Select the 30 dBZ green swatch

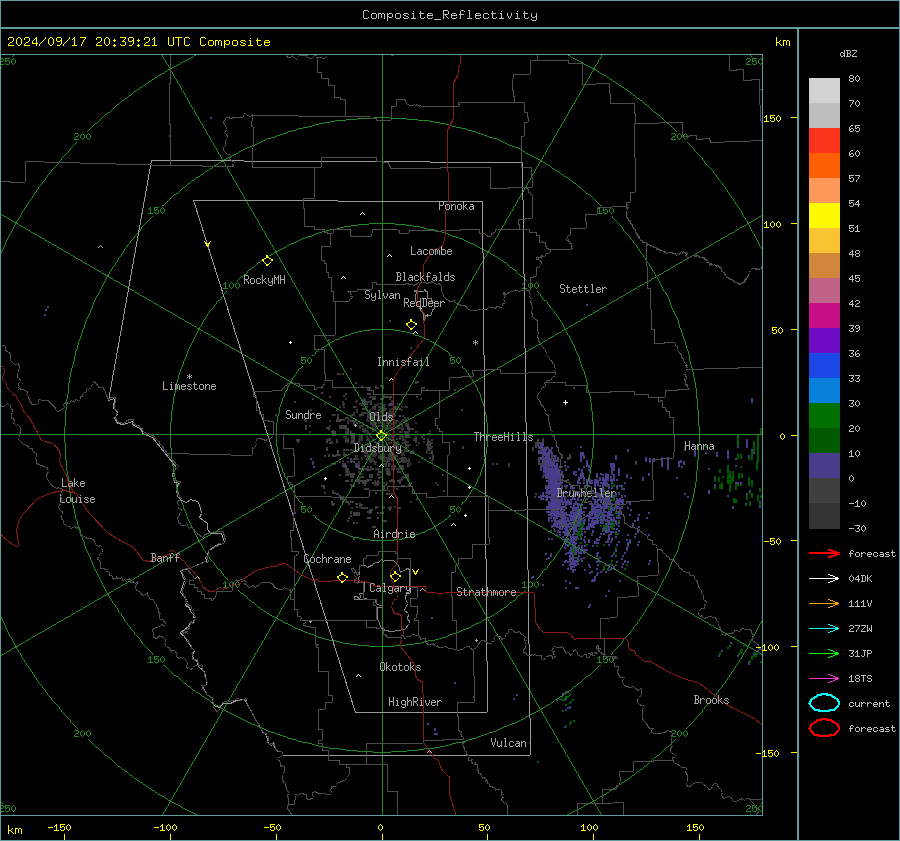[824, 416]
